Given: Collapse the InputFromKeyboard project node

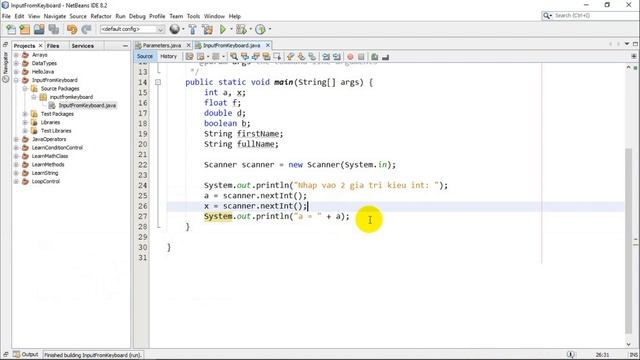Looking at the screenshot, I should click(x=16, y=80).
